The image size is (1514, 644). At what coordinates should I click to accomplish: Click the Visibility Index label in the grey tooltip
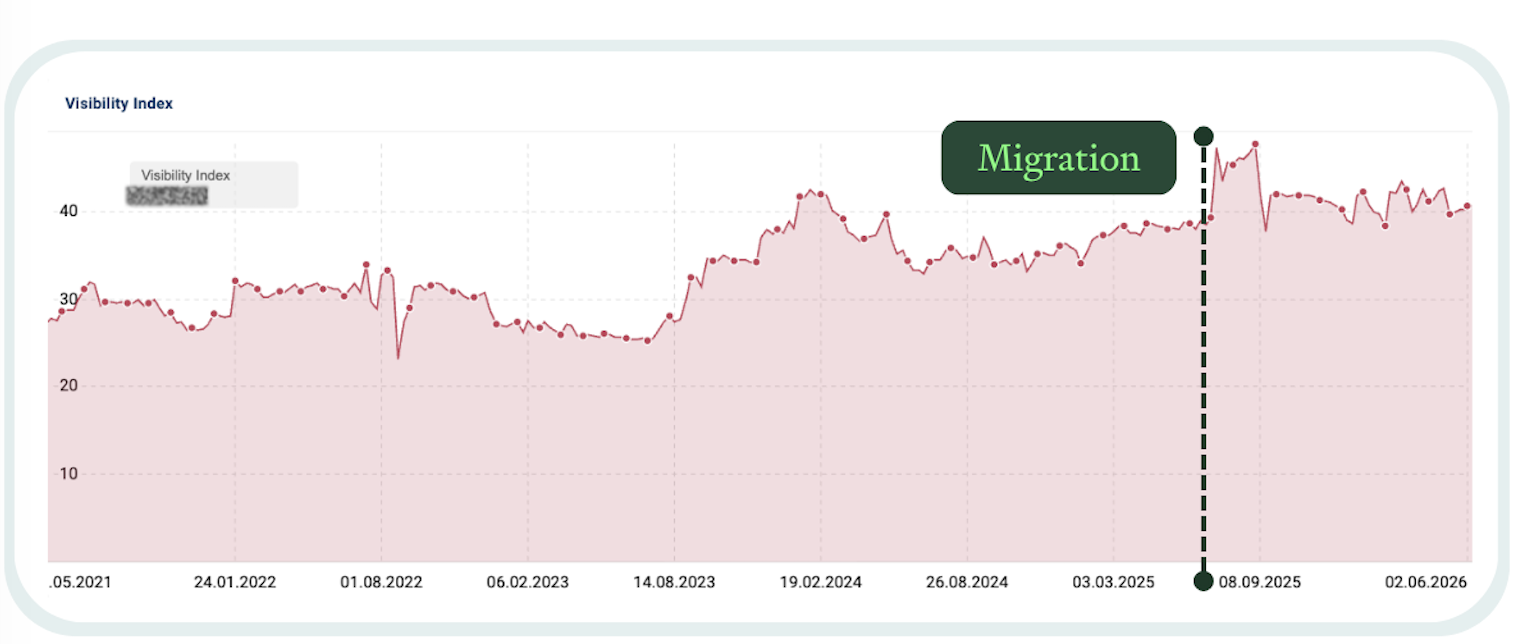pos(186,175)
